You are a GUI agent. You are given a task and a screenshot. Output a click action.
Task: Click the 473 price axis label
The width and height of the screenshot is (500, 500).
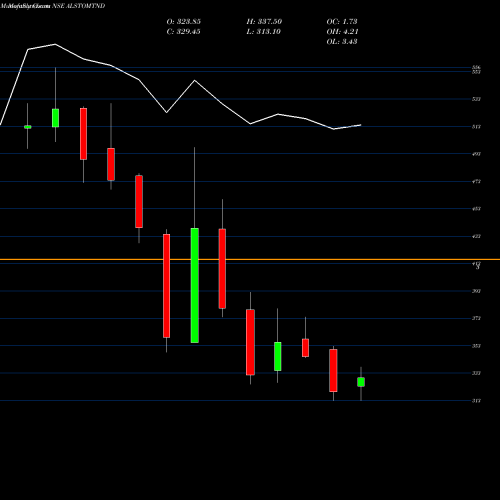(476, 182)
